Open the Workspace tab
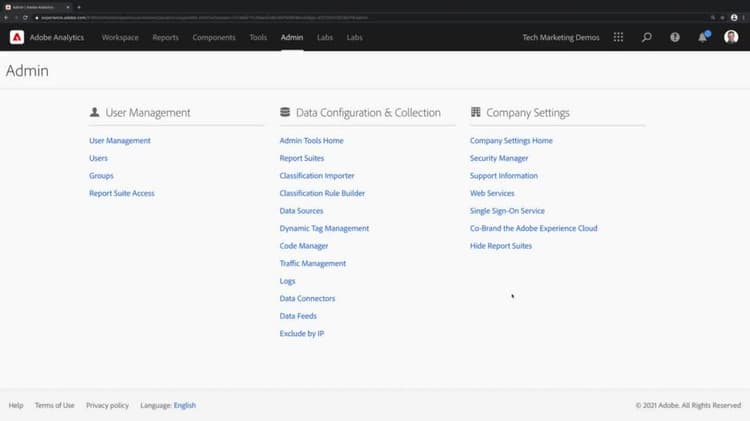The image size is (750, 421). tap(120, 37)
